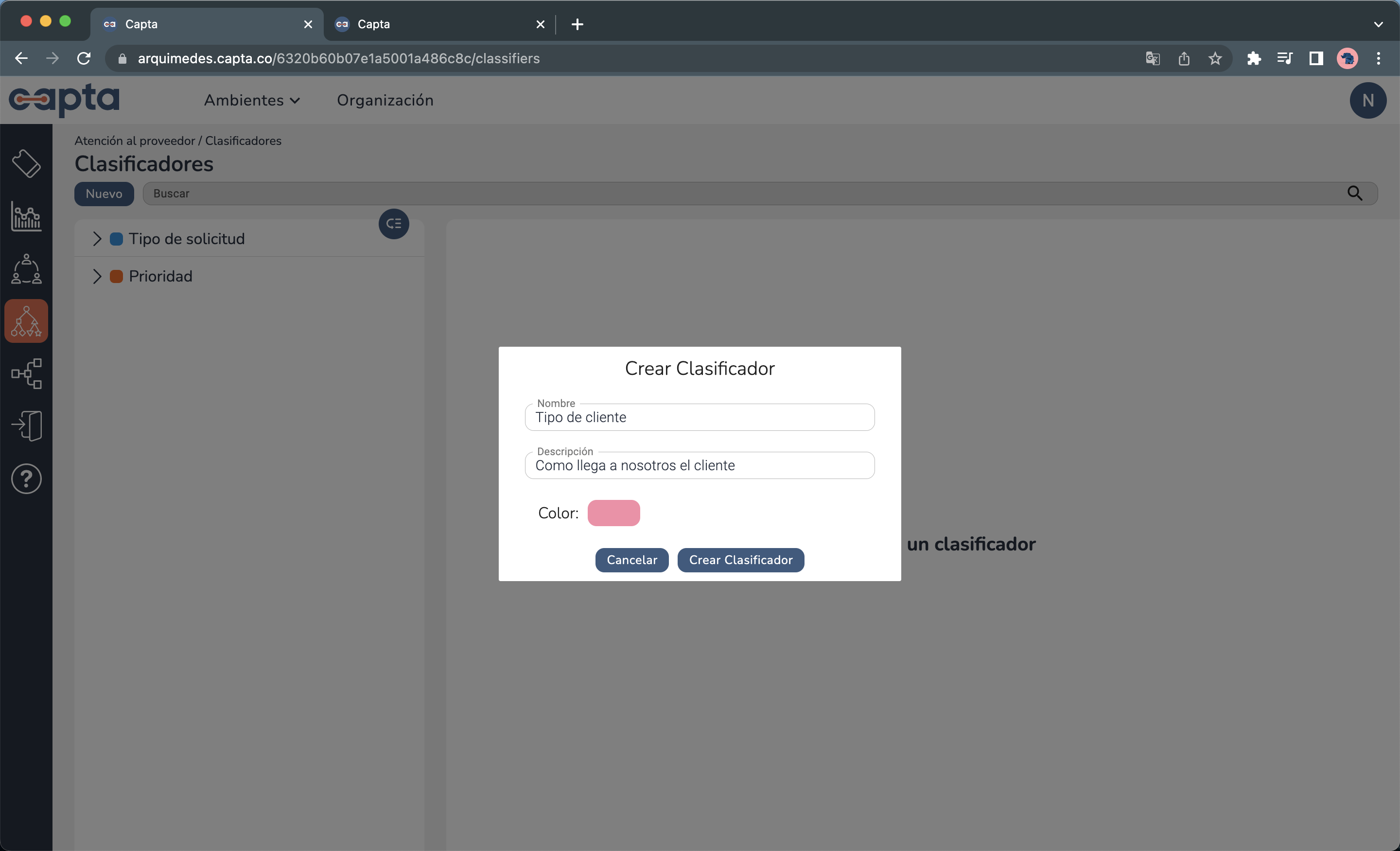Expand the Prioridad classifier
1400x851 pixels.
(97, 276)
